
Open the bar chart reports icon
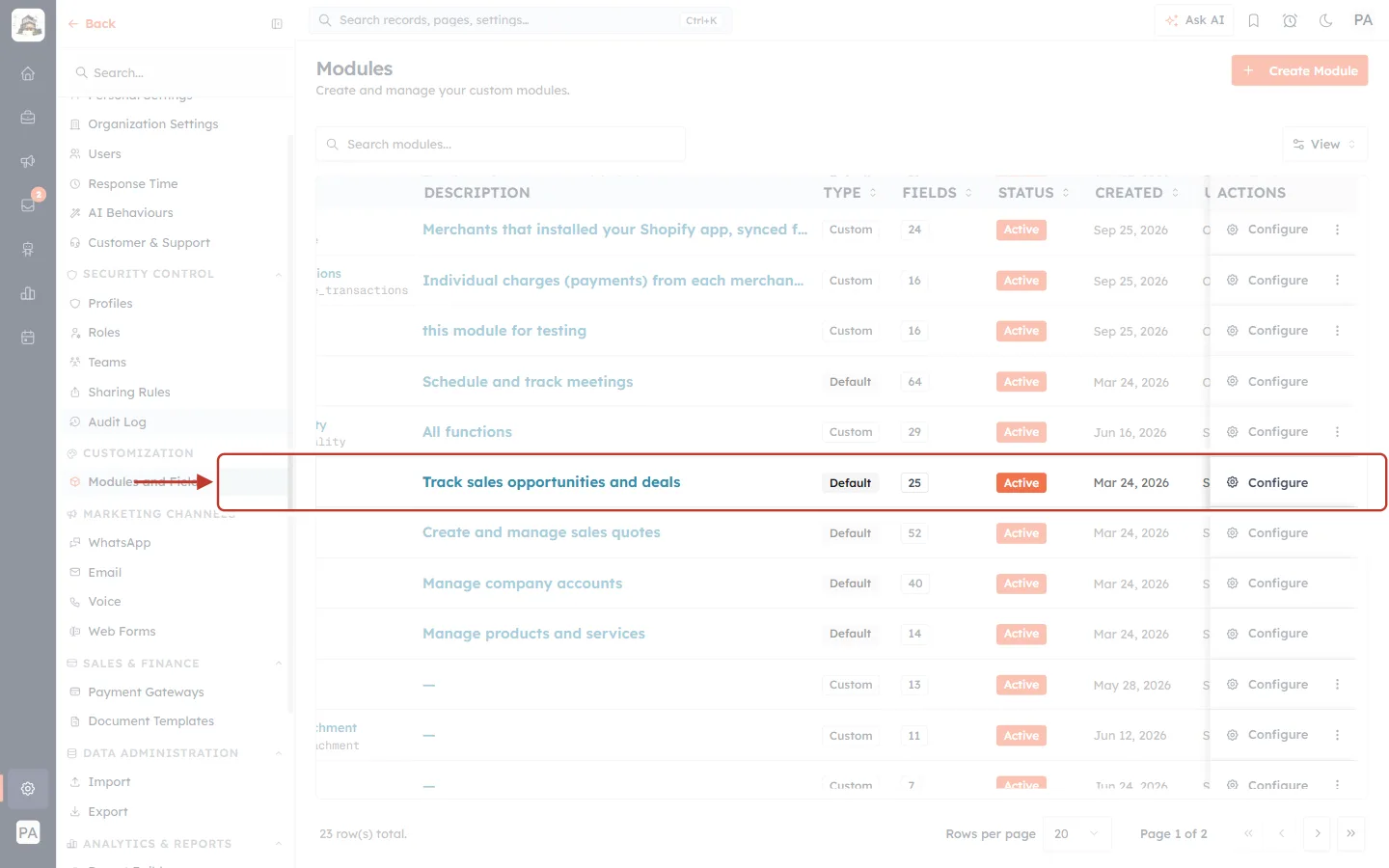(x=28, y=293)
